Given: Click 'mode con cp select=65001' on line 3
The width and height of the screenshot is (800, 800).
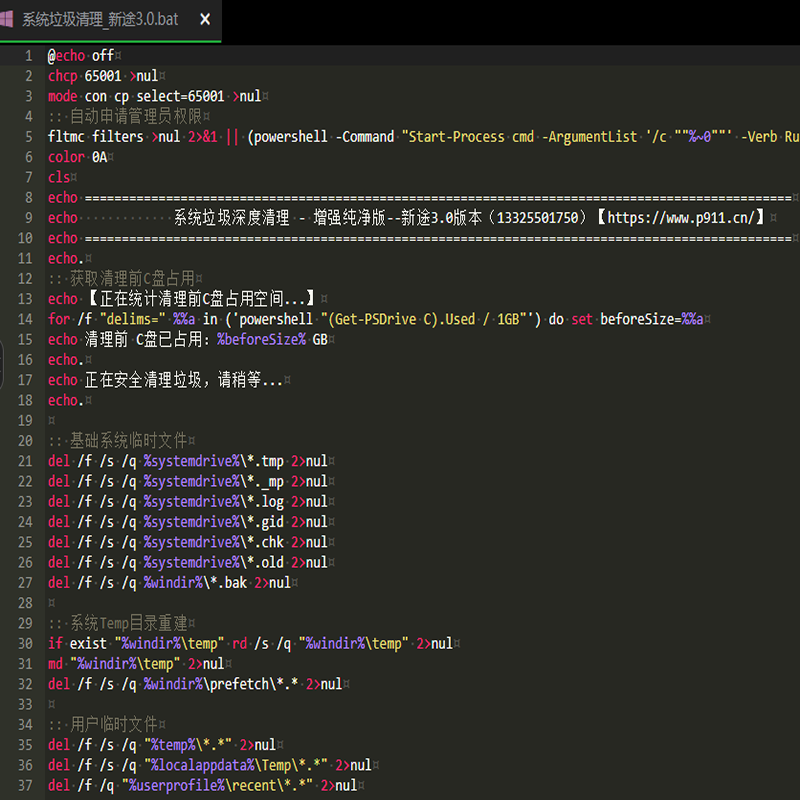Looking at the screenshot, I should (x=136, y=96).
